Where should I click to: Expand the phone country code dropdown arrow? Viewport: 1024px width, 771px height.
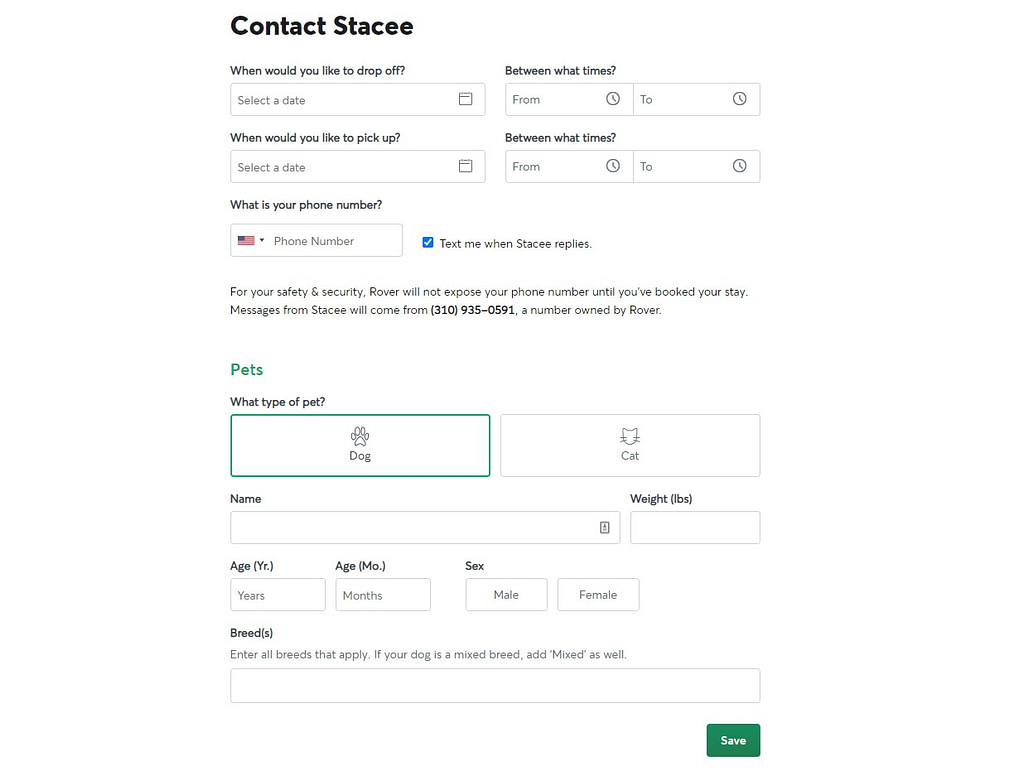(x=262, y=240)
